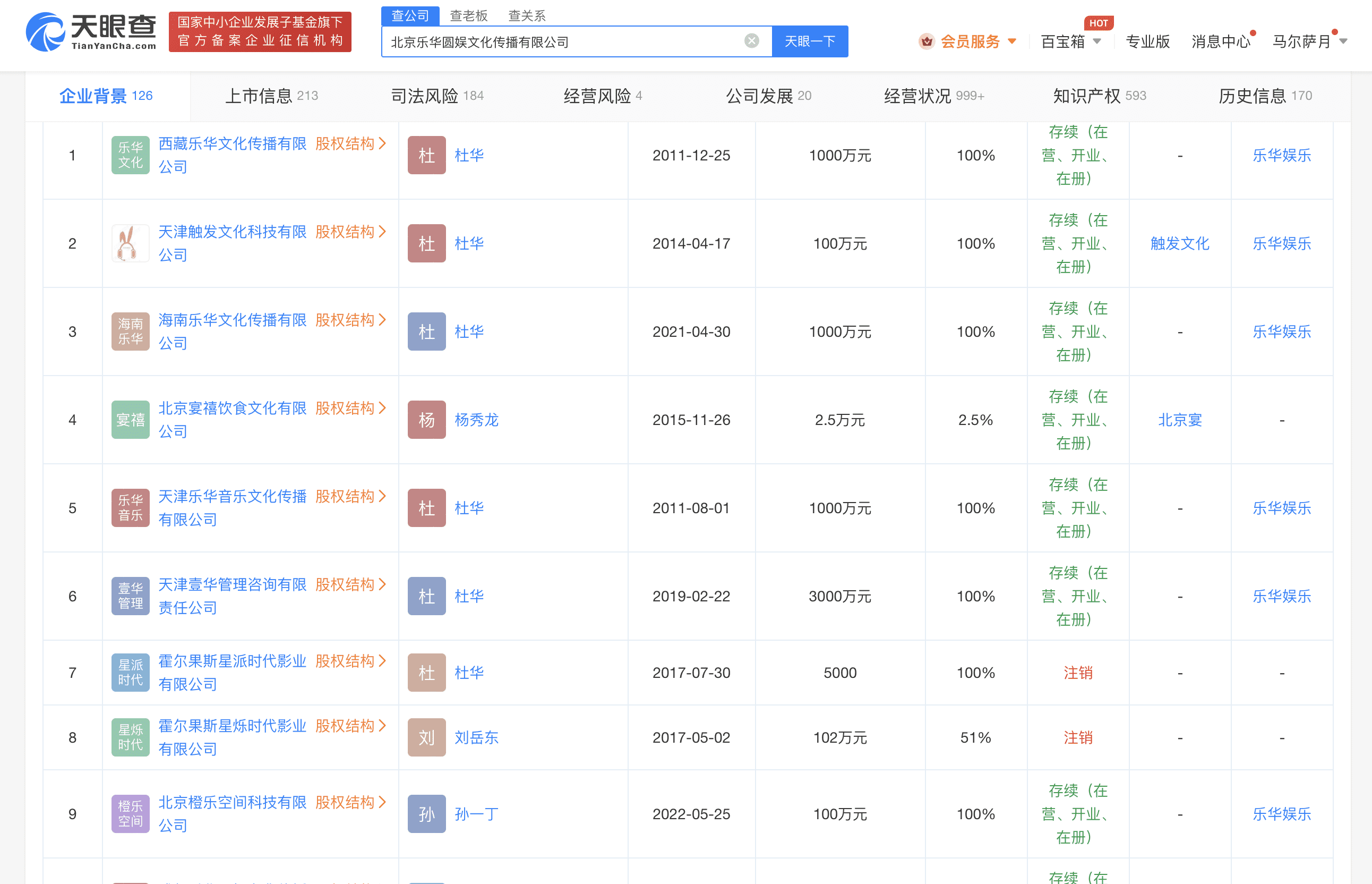
Task: Click 杜 avatar in 霍尔果斯星派时代 row
Action: pos(427,672)
